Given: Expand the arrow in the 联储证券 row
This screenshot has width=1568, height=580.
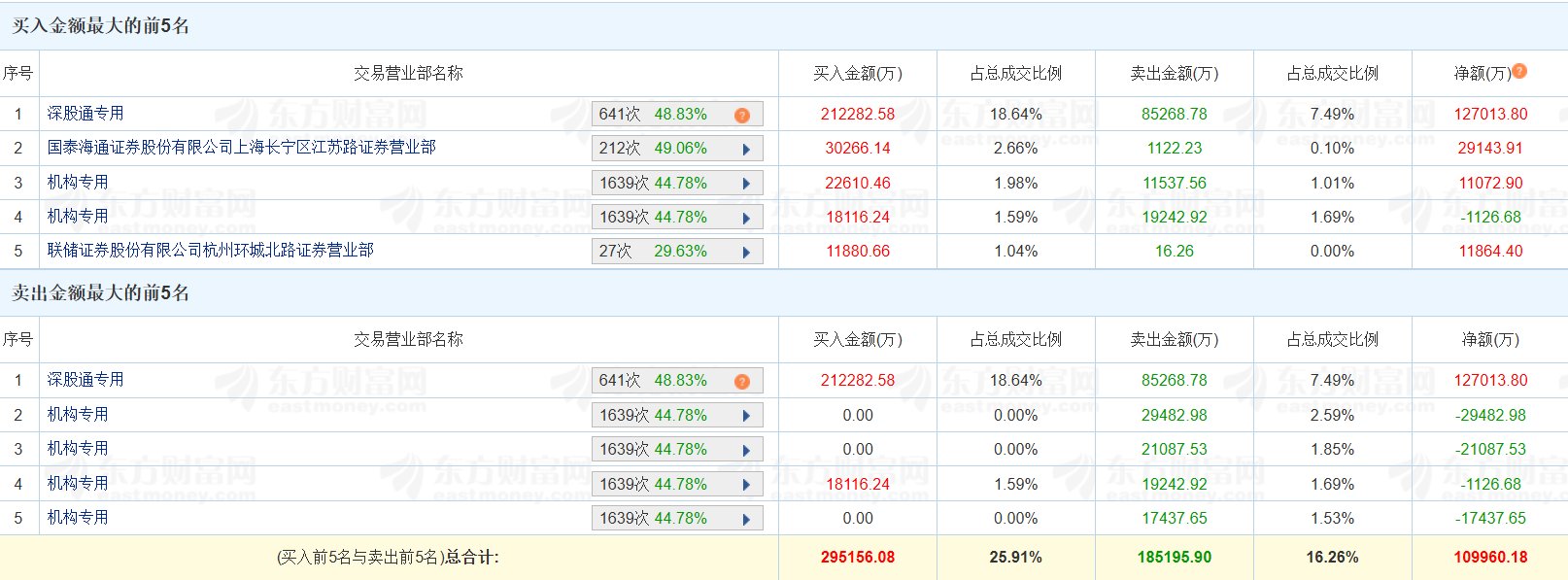Looking at the screenshot, I should click(x=746, y=252).
